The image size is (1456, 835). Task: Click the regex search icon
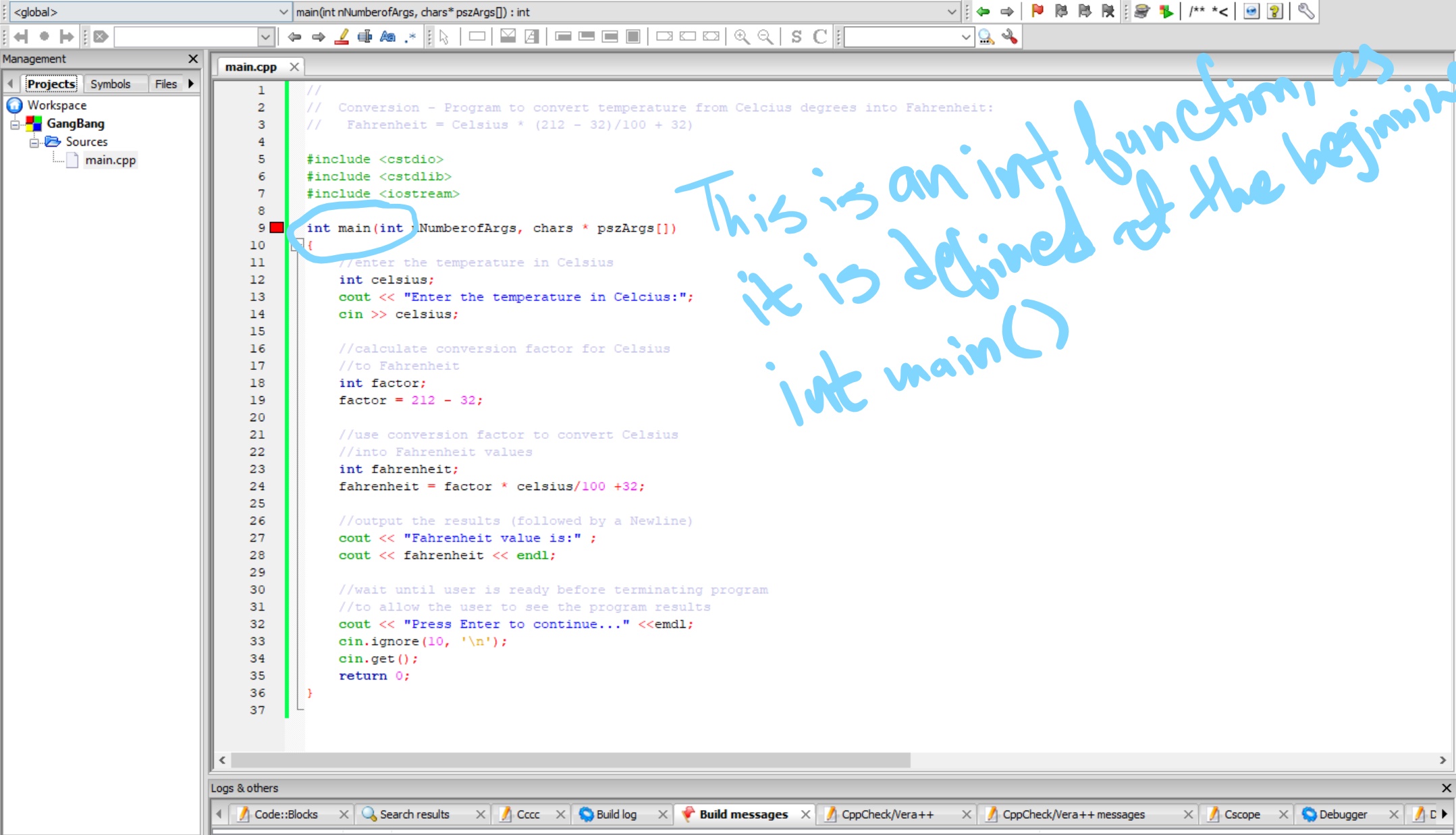[x=410, y=36]
